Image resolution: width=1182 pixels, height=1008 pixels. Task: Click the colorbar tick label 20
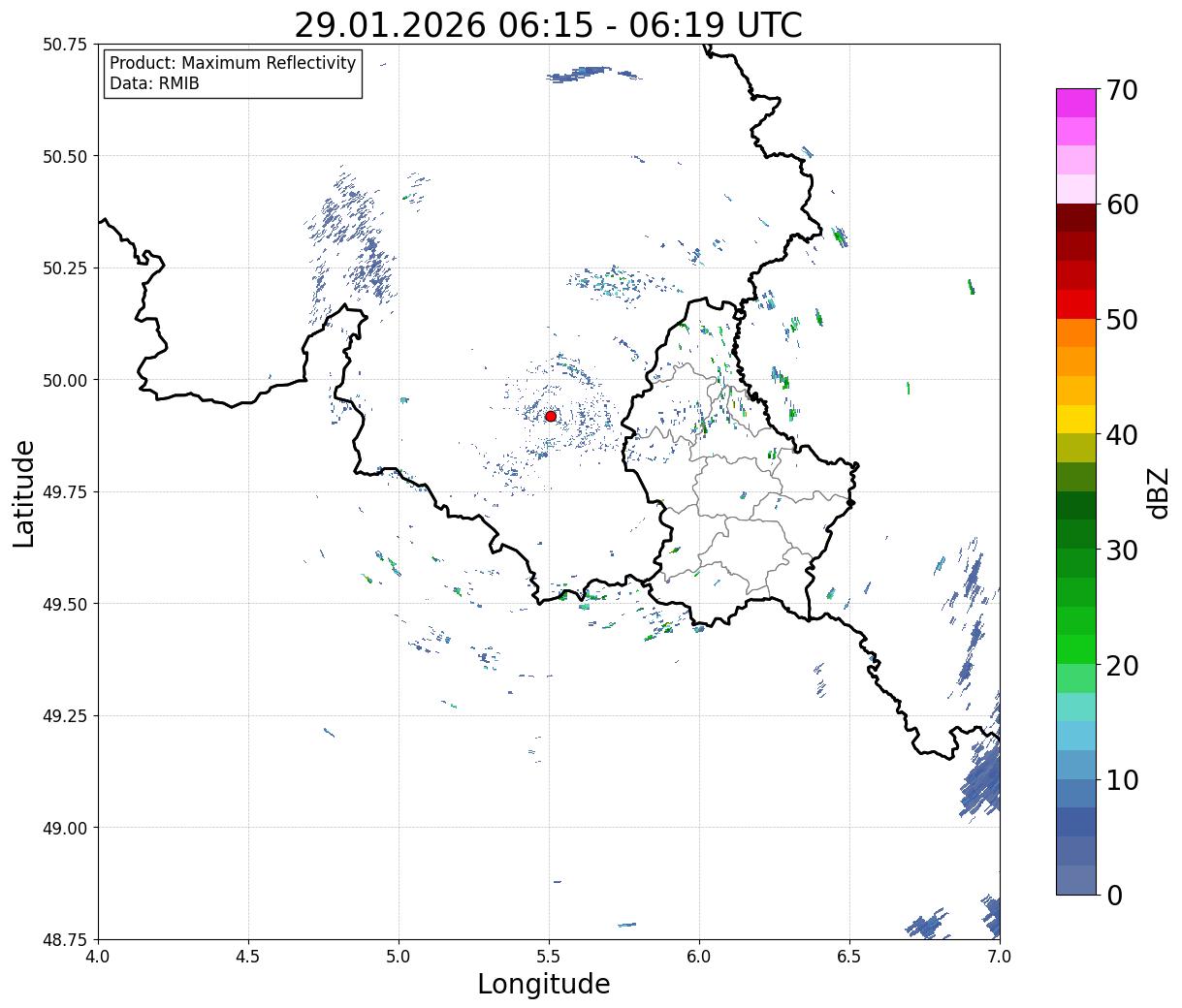(1122, 665)
